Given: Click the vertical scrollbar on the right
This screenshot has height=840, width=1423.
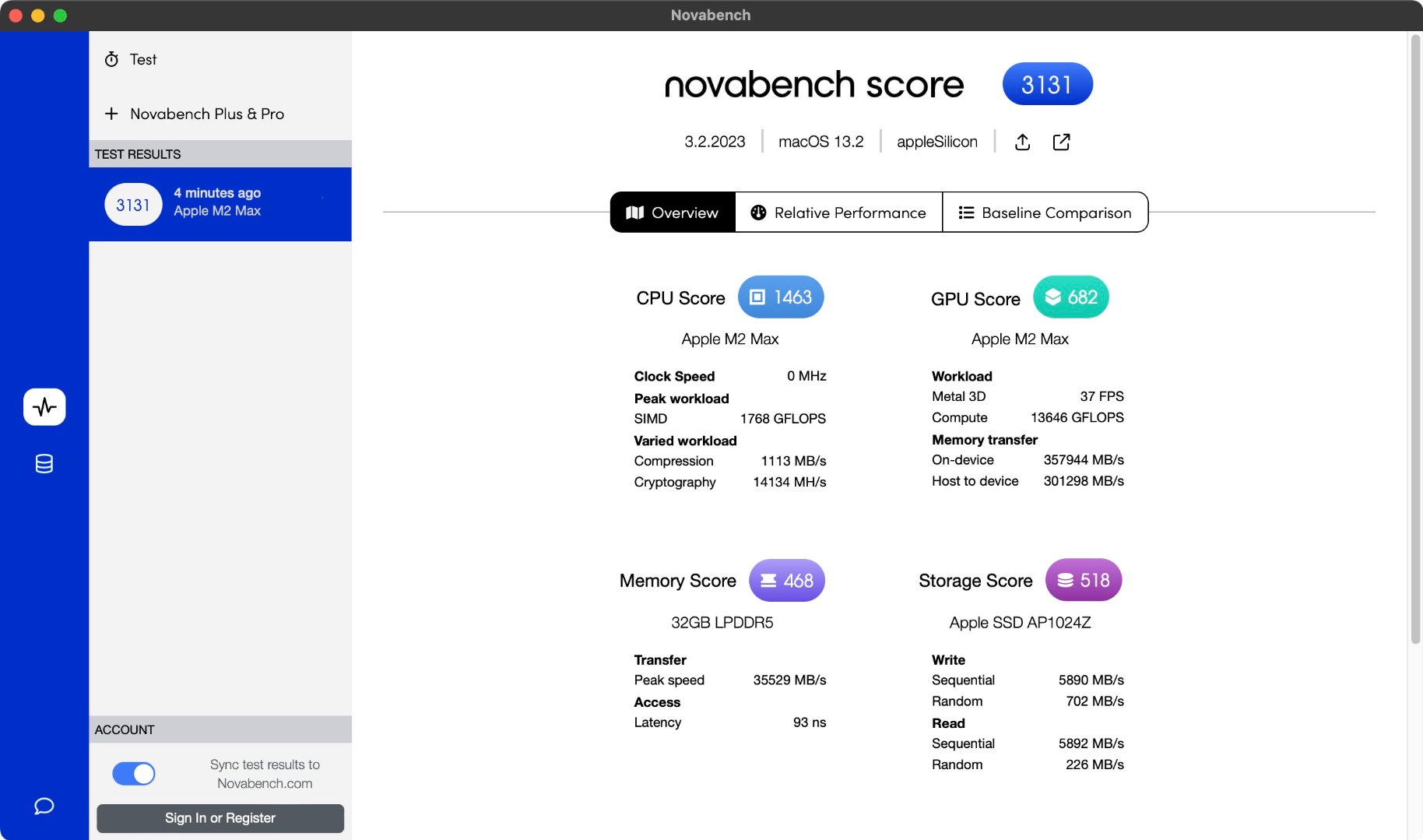Looking at the screenshot, I should click(x=1415, y=339).
